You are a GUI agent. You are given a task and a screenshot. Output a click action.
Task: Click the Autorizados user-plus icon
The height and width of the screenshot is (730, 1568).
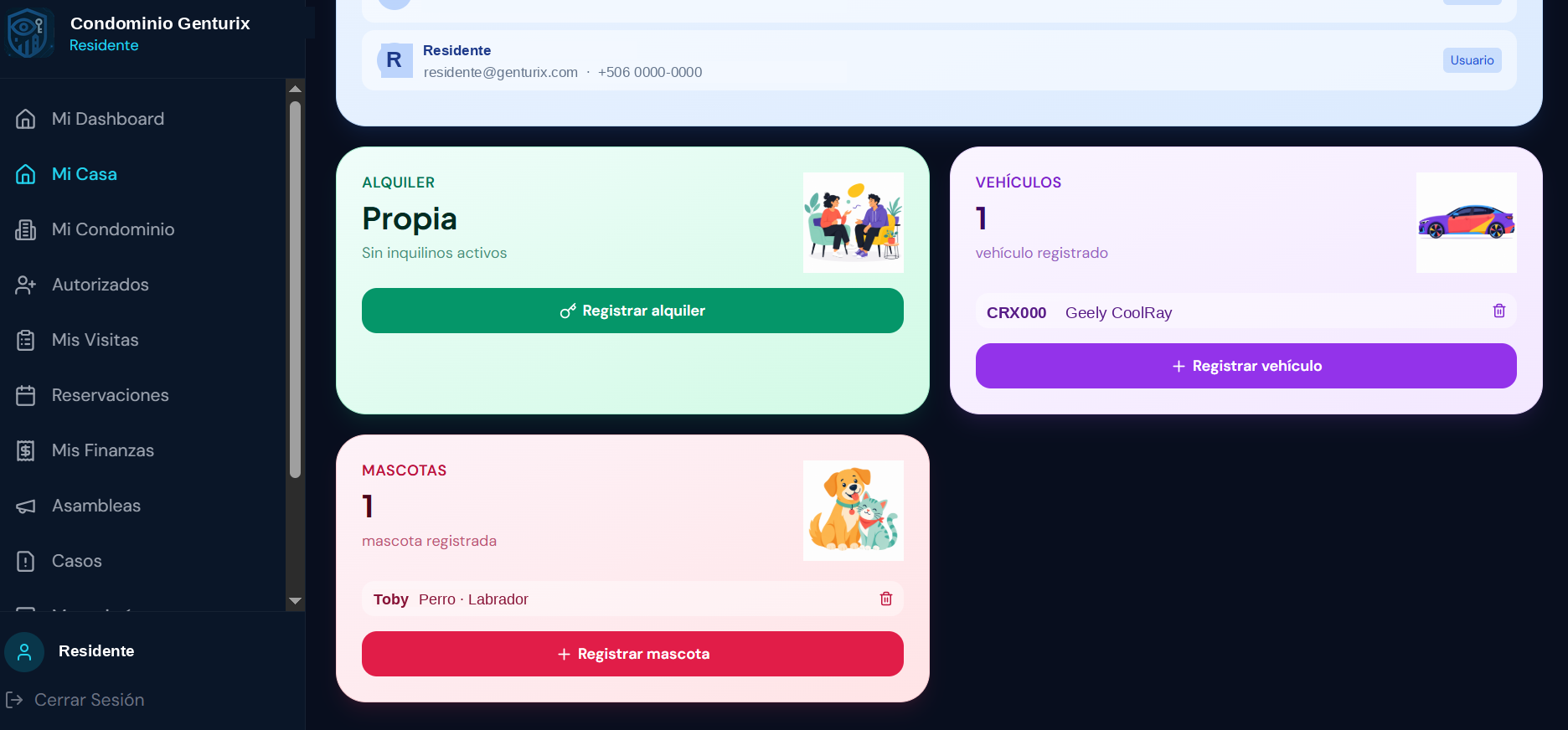[26, 285]
